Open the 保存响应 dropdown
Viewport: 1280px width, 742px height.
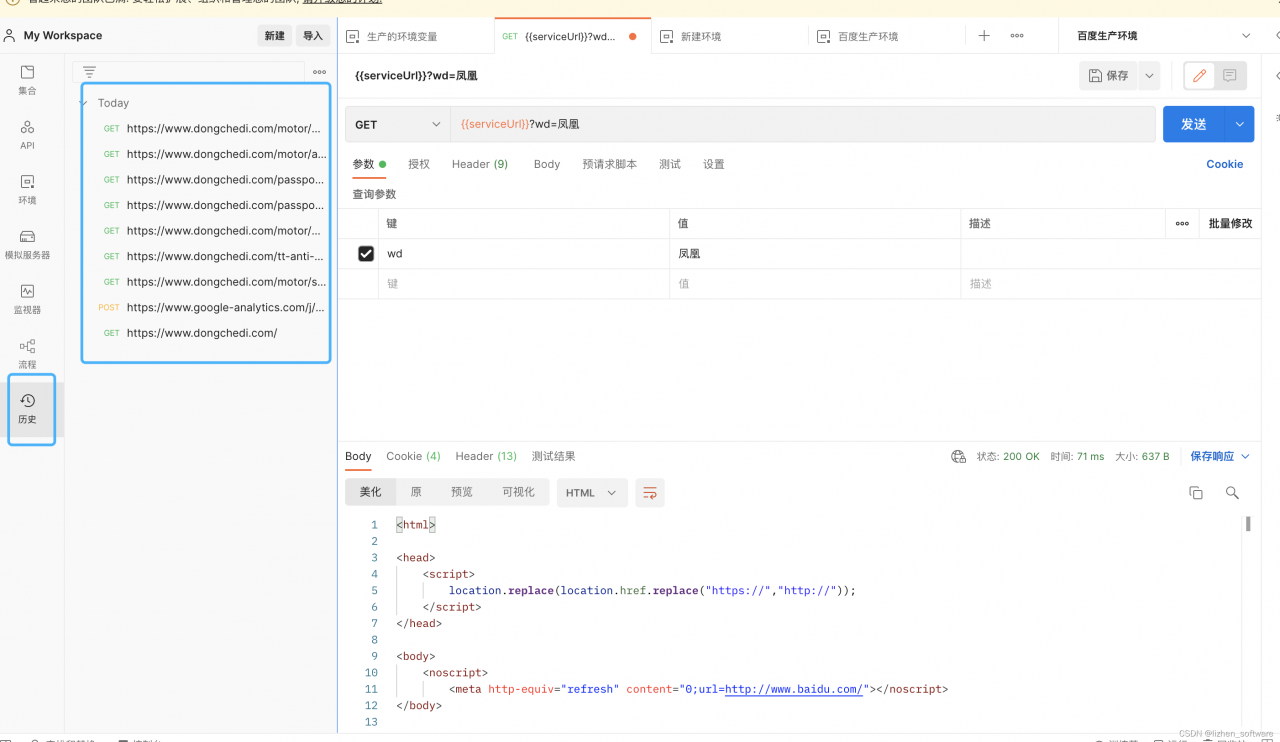pyautogui.click(x=1220, y=456)
